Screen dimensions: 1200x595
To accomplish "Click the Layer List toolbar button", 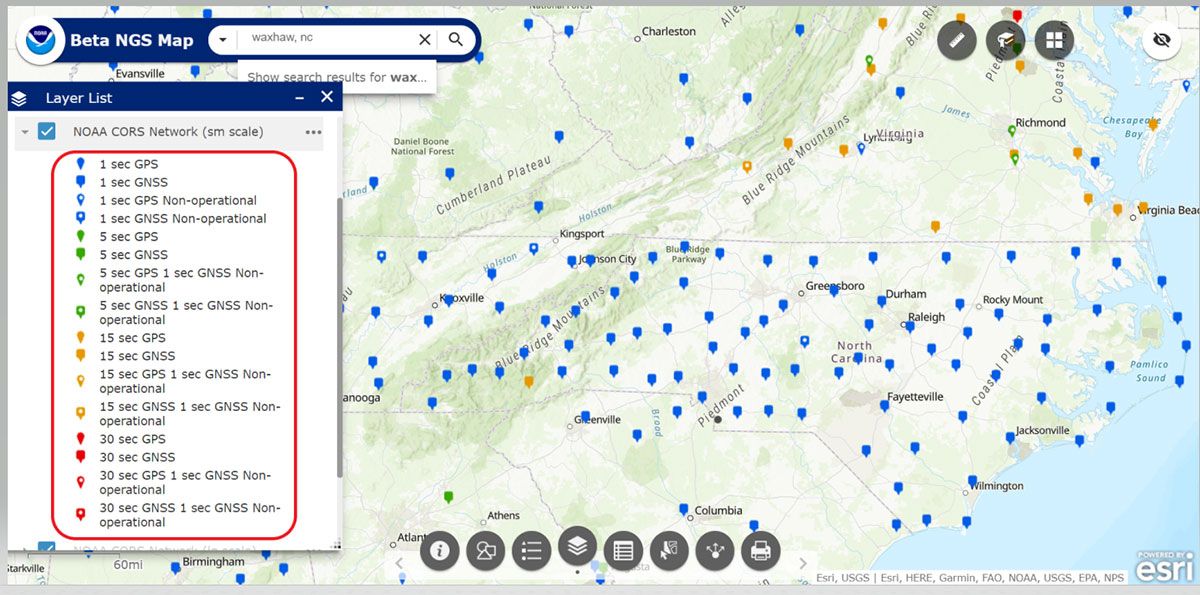I will [x=577, y=545].
